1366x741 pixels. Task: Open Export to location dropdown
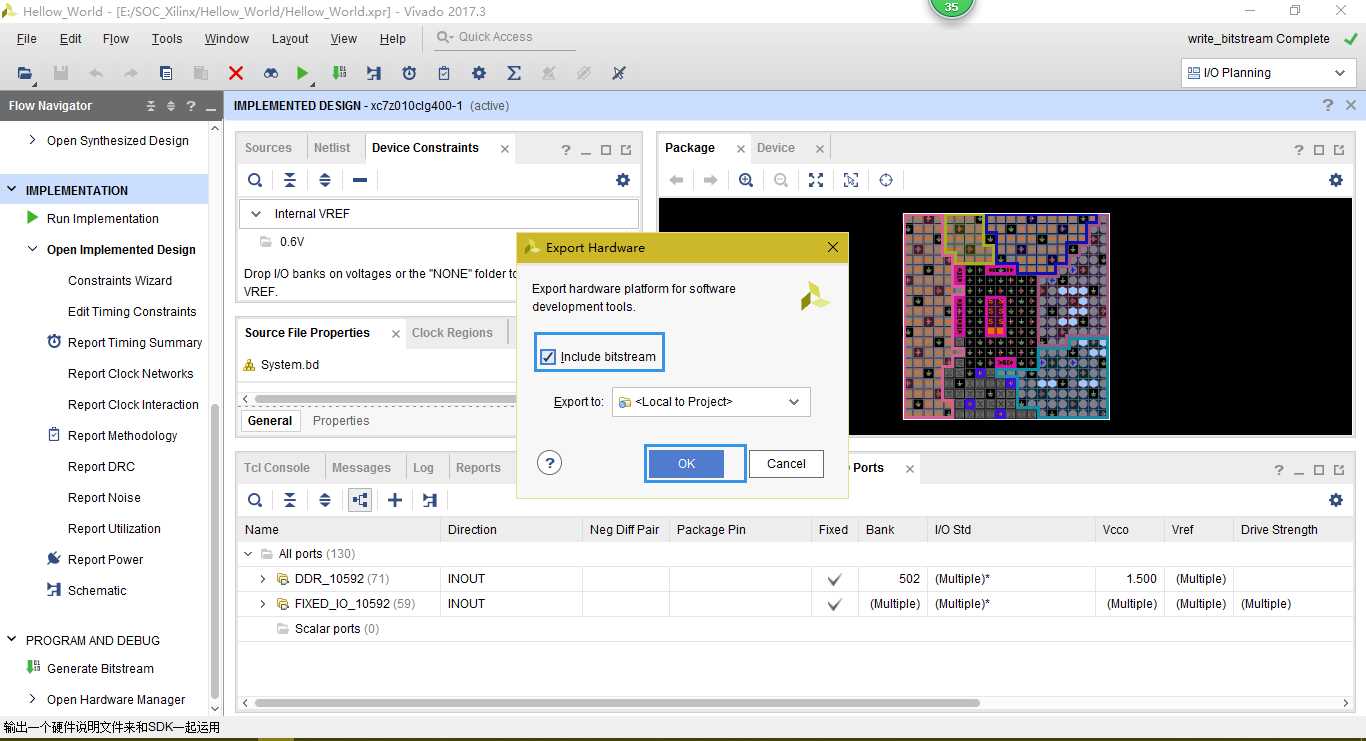tap(711, 402)
